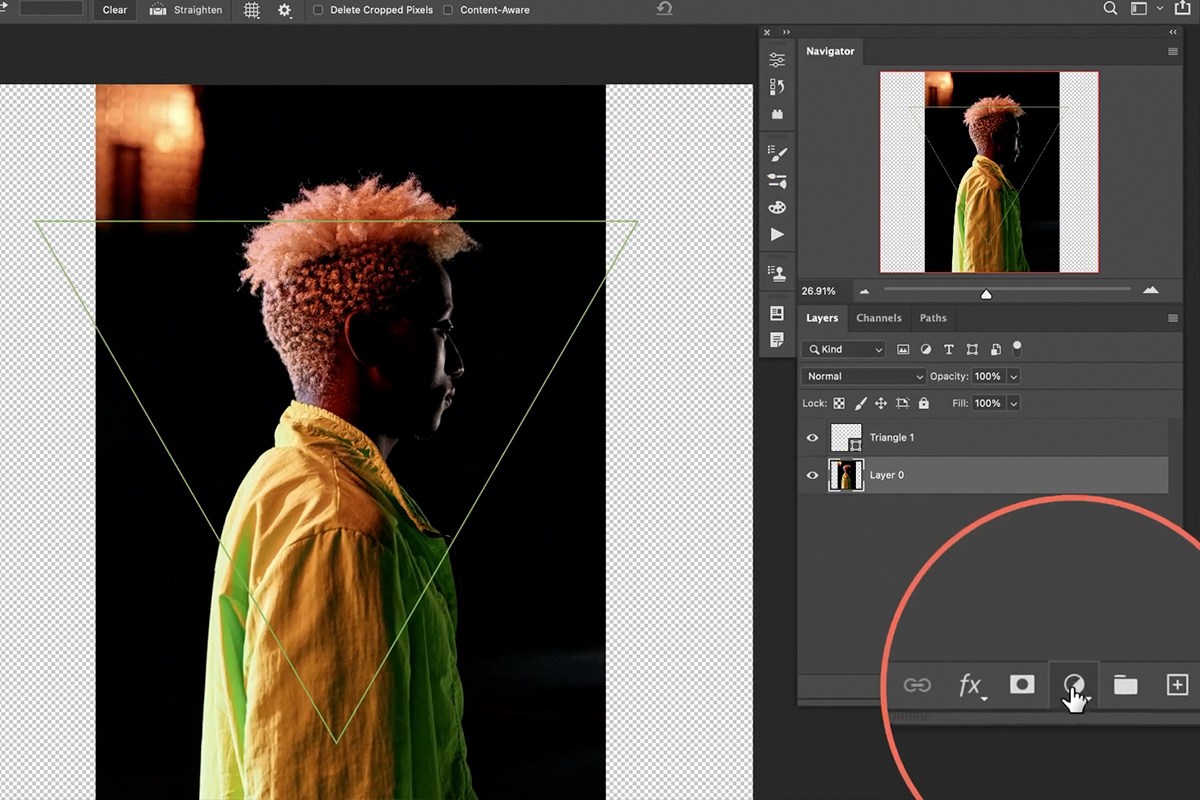Toggle layer filtering on/off switch
Image resolution: width=1200 pixels, height=800 pixels.
[1017, 348]
